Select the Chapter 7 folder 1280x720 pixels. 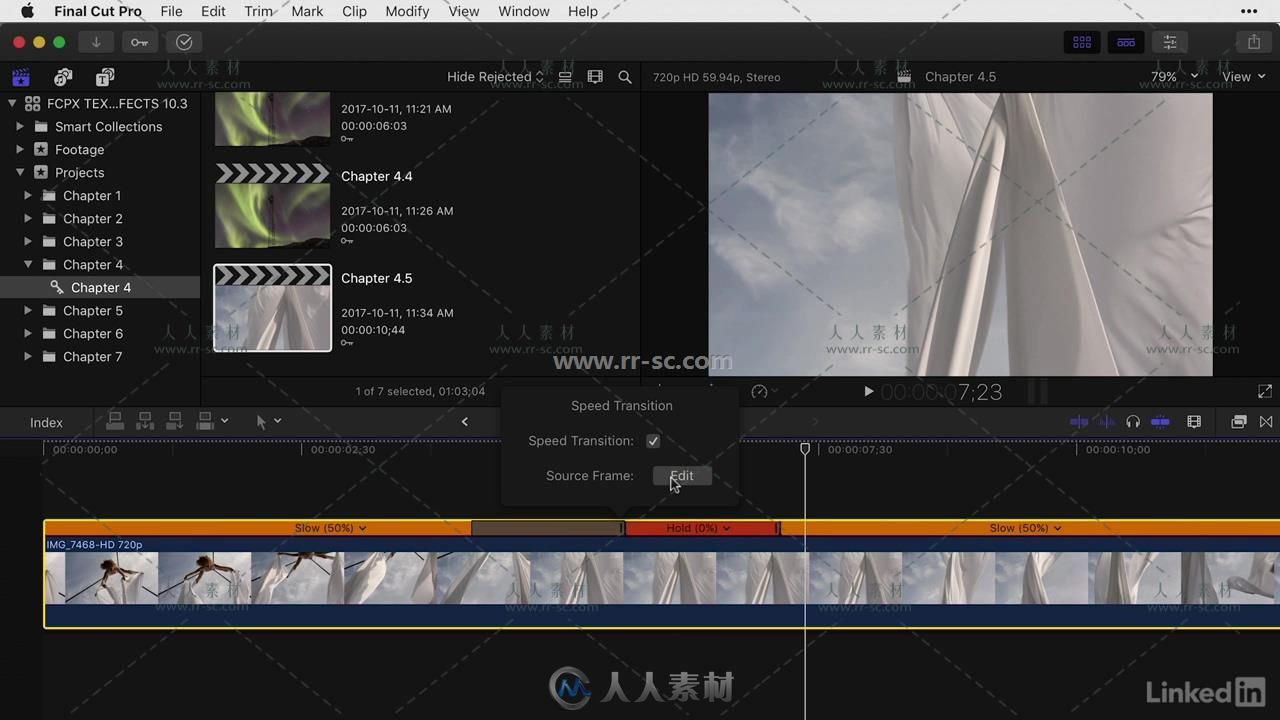(x=93, y=357)
